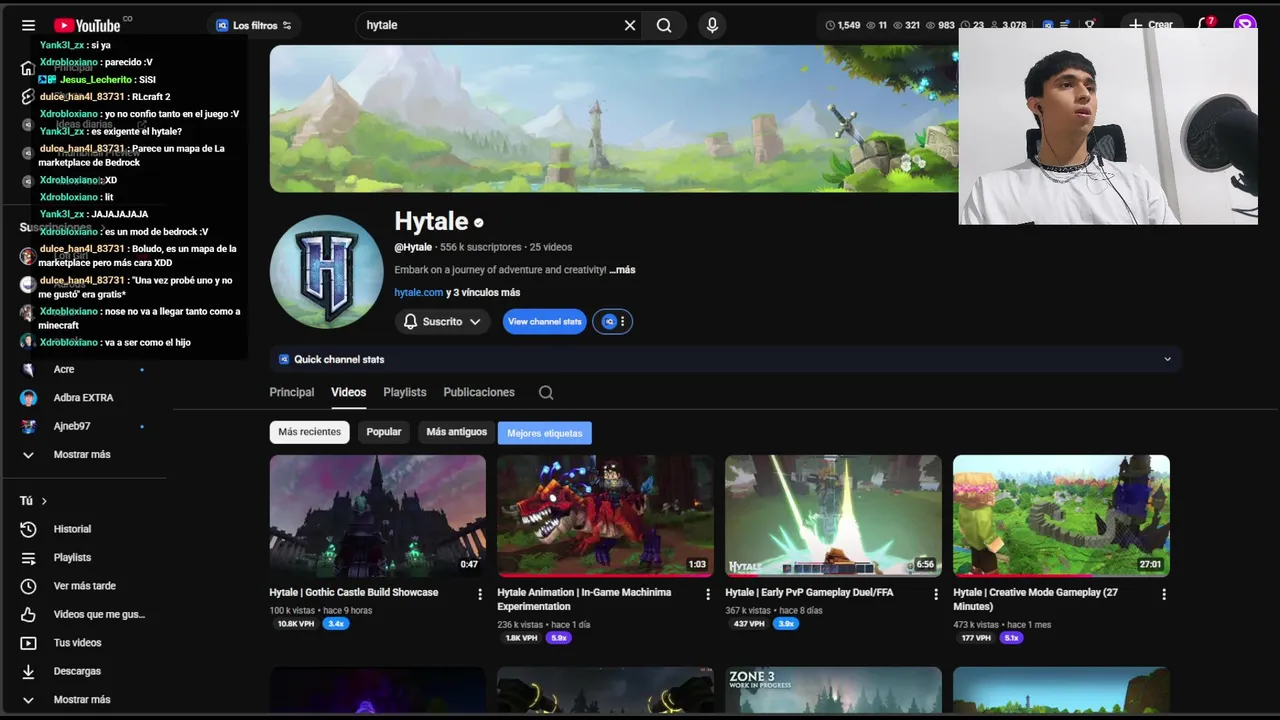Click the list icon in stats bar

pos(1066,25)
